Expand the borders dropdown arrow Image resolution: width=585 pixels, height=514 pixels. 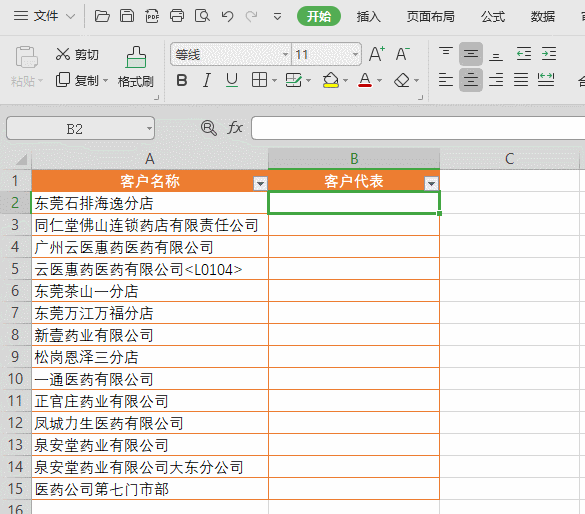[x=274, y=80]
